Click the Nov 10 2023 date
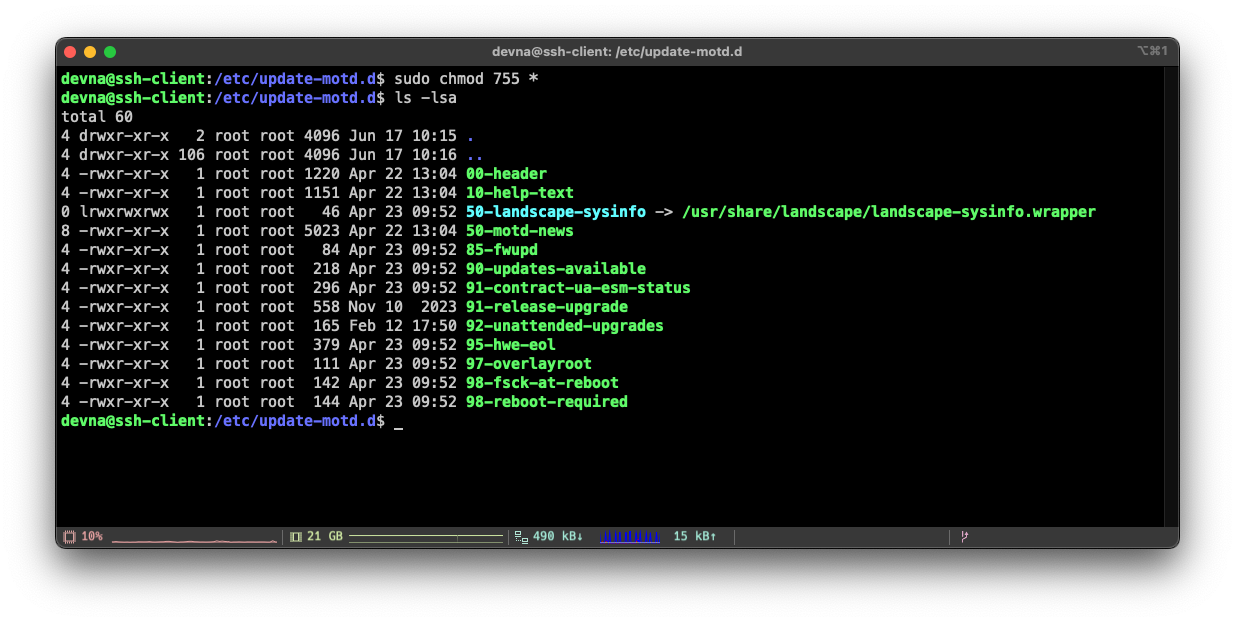This screenshot has width=1235, height=622. point(403,307)
